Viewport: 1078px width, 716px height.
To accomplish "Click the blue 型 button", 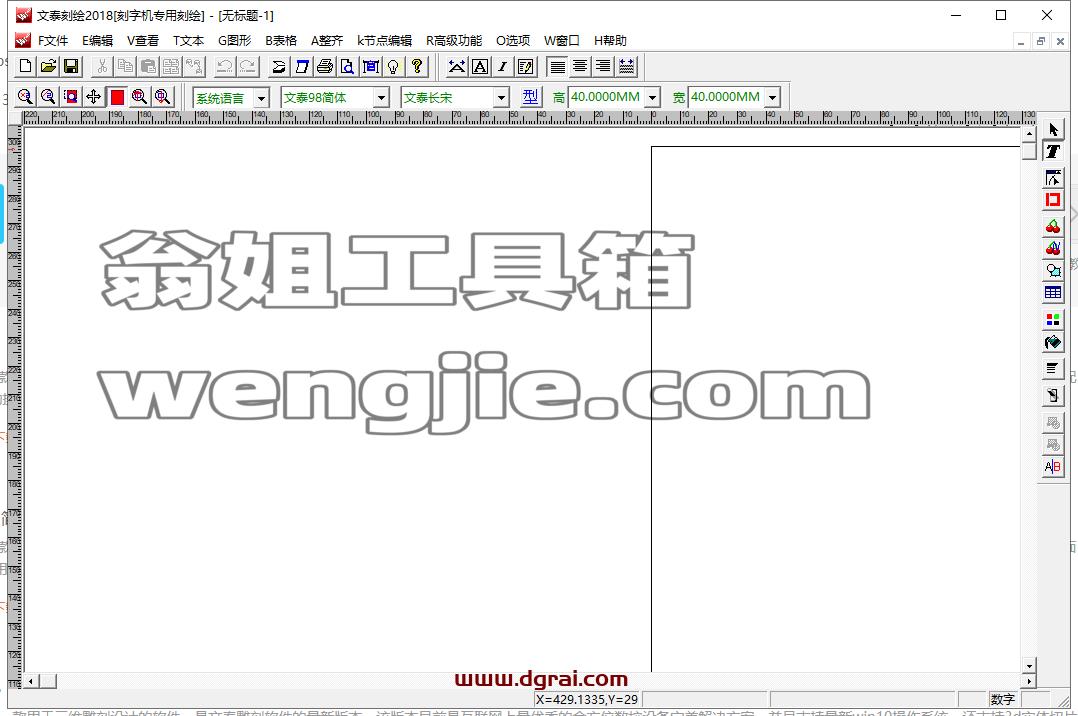I will [x=530, y=97].
